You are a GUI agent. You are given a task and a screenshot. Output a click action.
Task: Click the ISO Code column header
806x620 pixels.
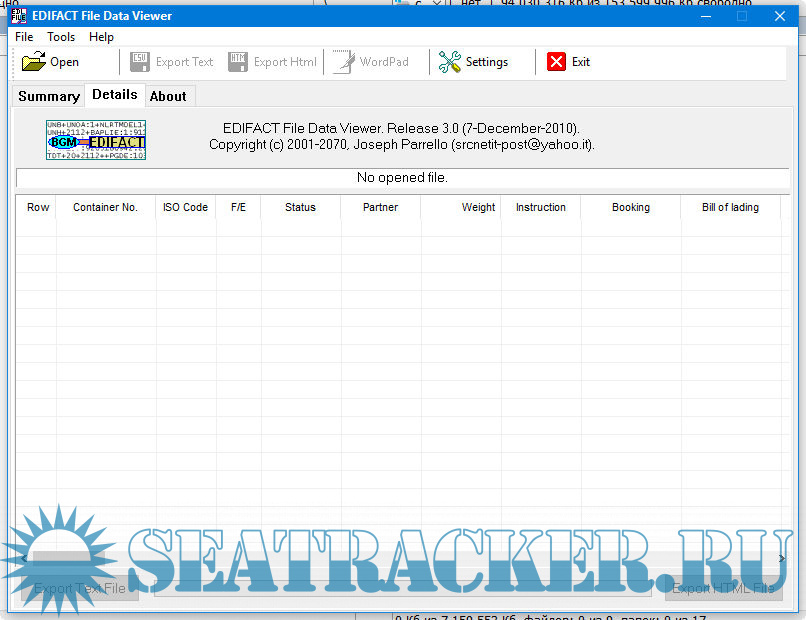(x=185, y=208)
